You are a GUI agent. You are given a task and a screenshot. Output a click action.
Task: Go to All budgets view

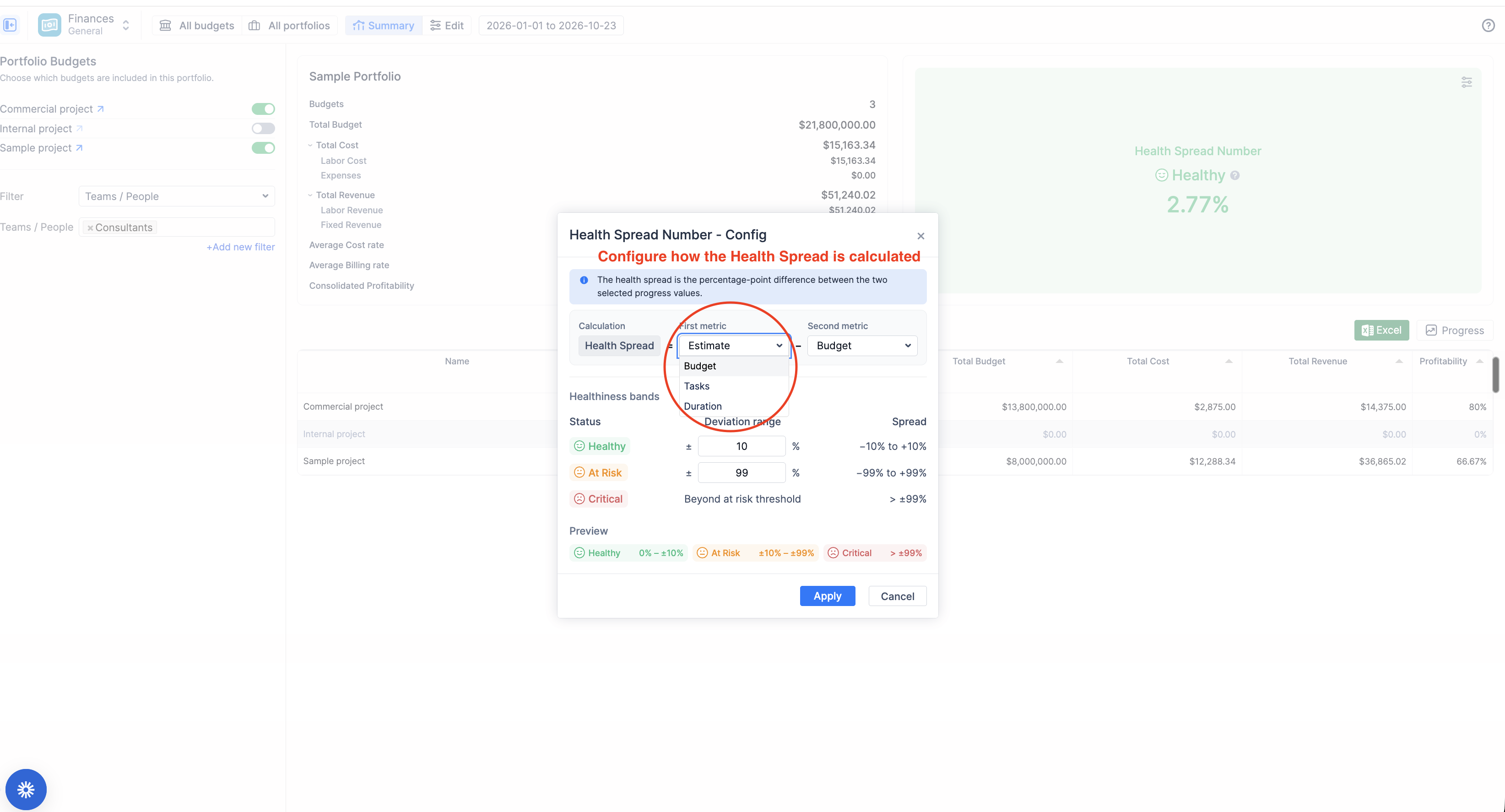197,25
